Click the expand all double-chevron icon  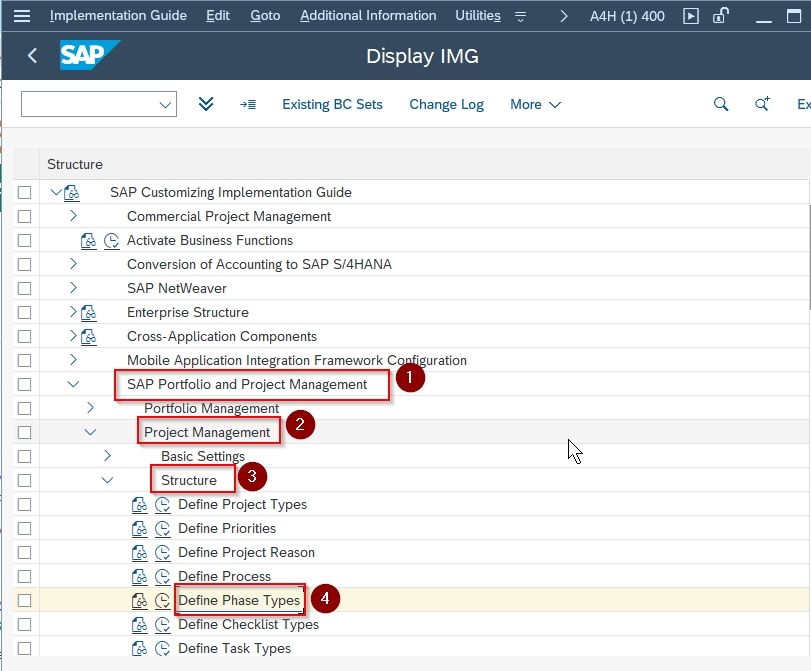(206, 104)
